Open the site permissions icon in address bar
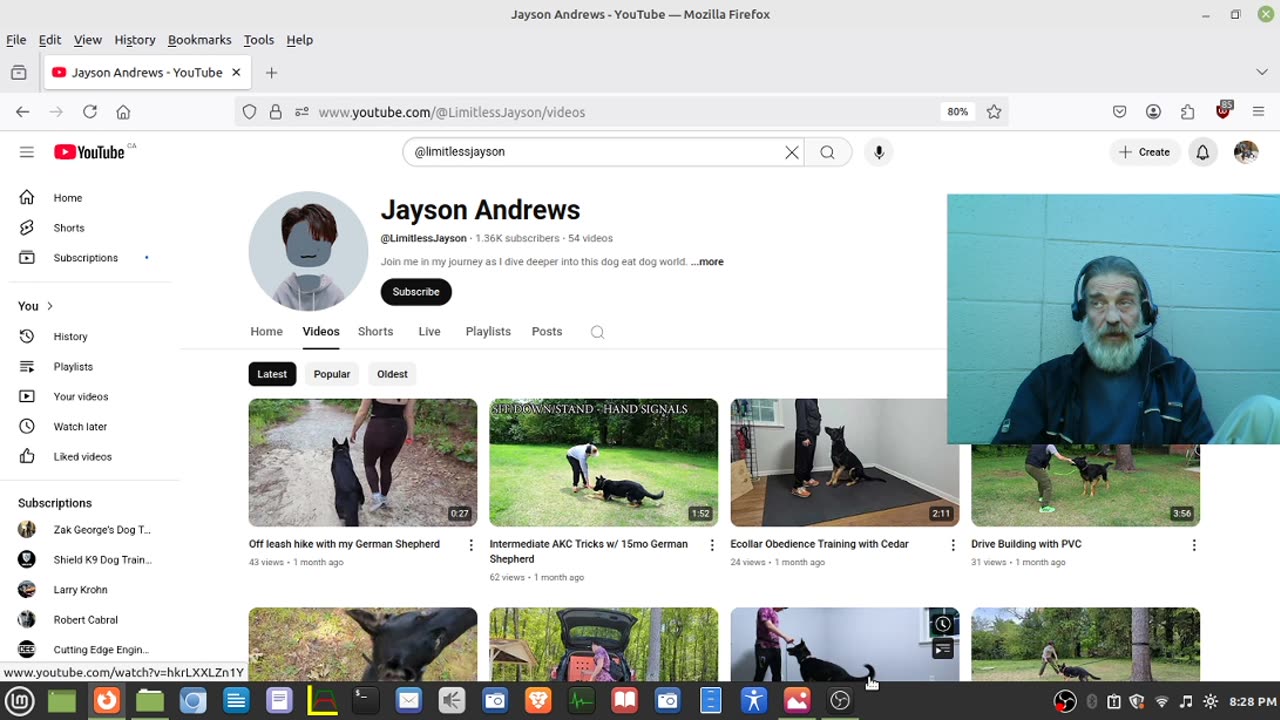1280x720 pixels. tap(302, 112)
